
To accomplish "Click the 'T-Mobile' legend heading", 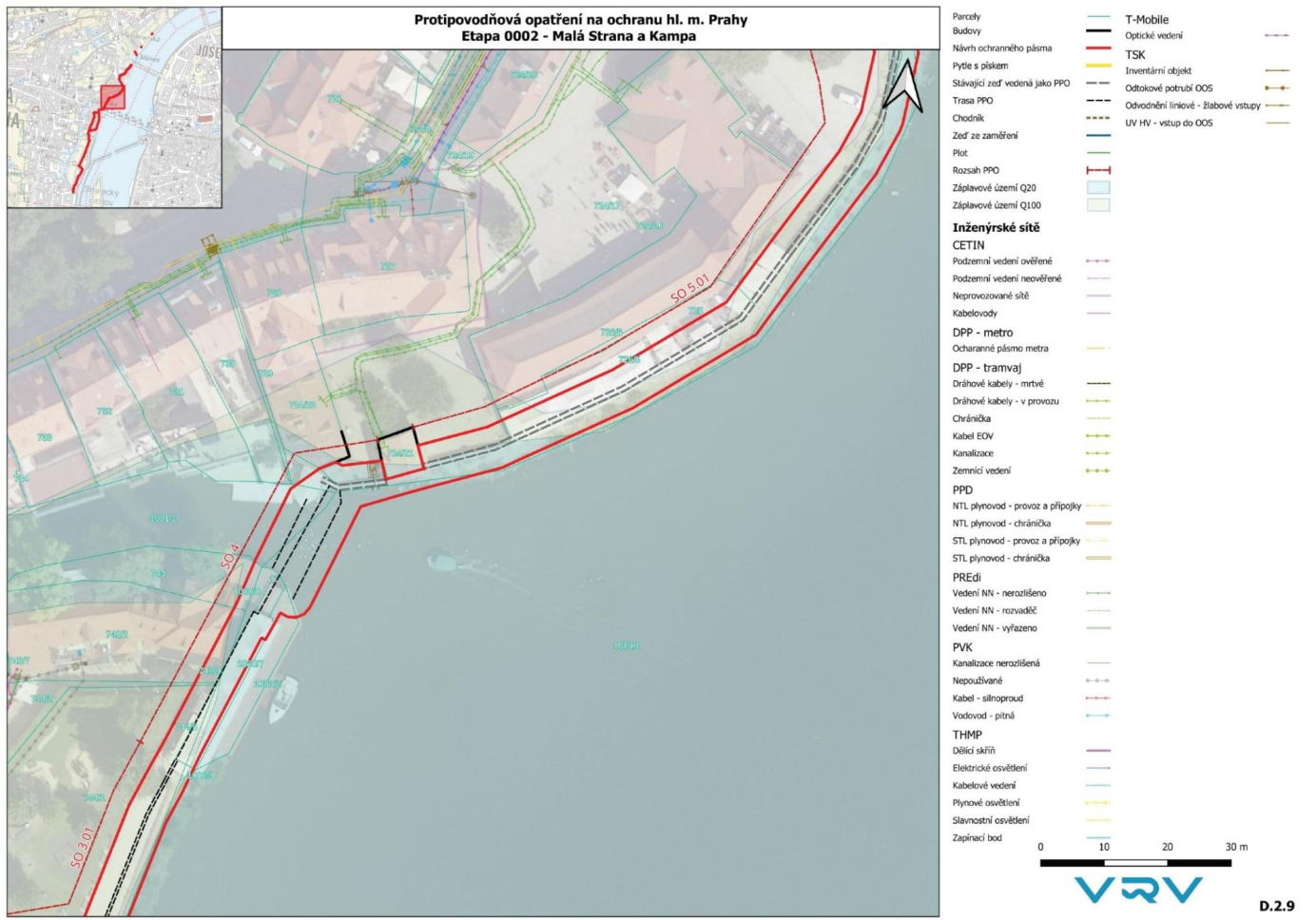I will (x=1147, y=20).
